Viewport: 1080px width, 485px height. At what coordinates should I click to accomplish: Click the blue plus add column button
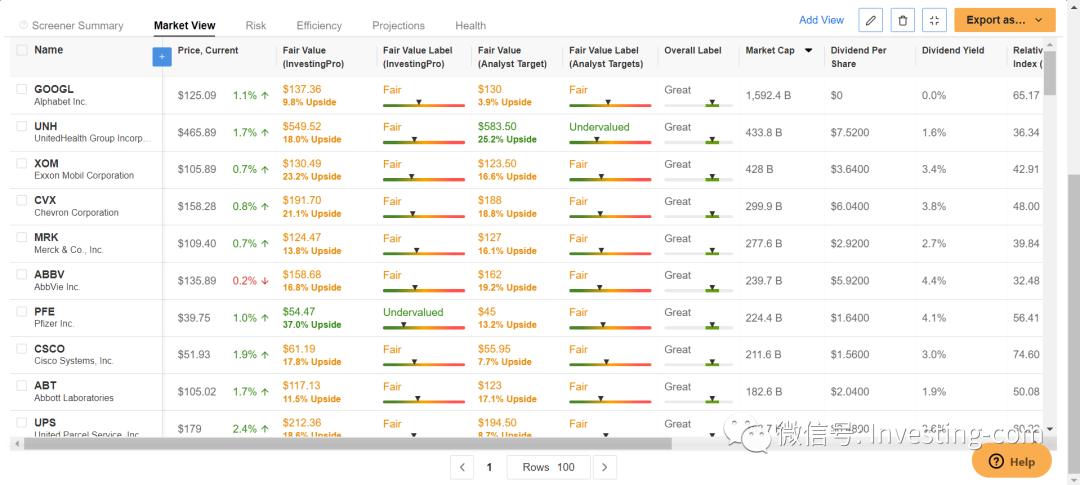coord(162,57)
